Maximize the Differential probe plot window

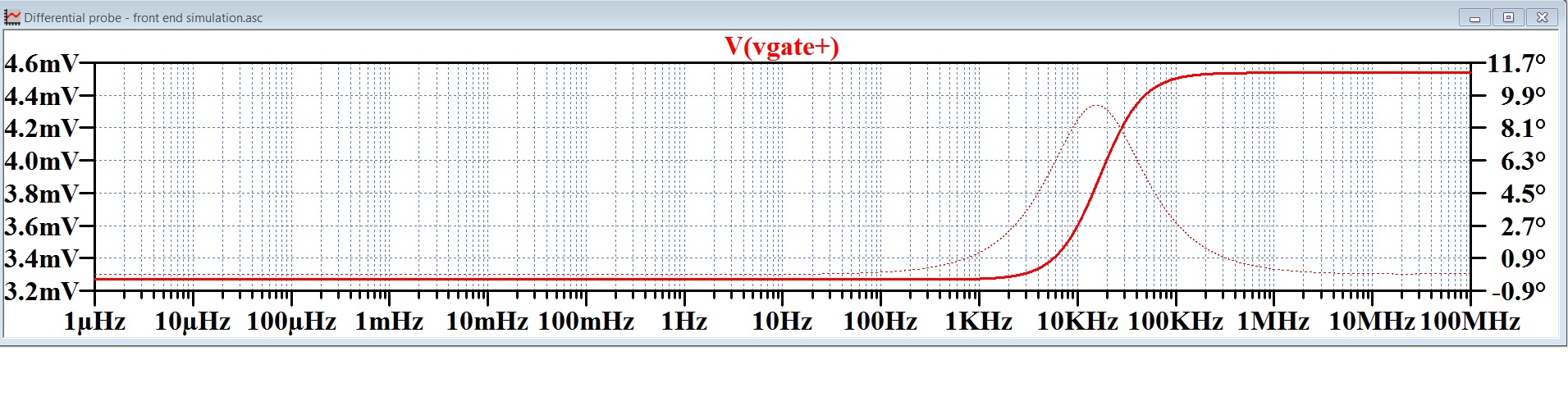pos(1508,17)
